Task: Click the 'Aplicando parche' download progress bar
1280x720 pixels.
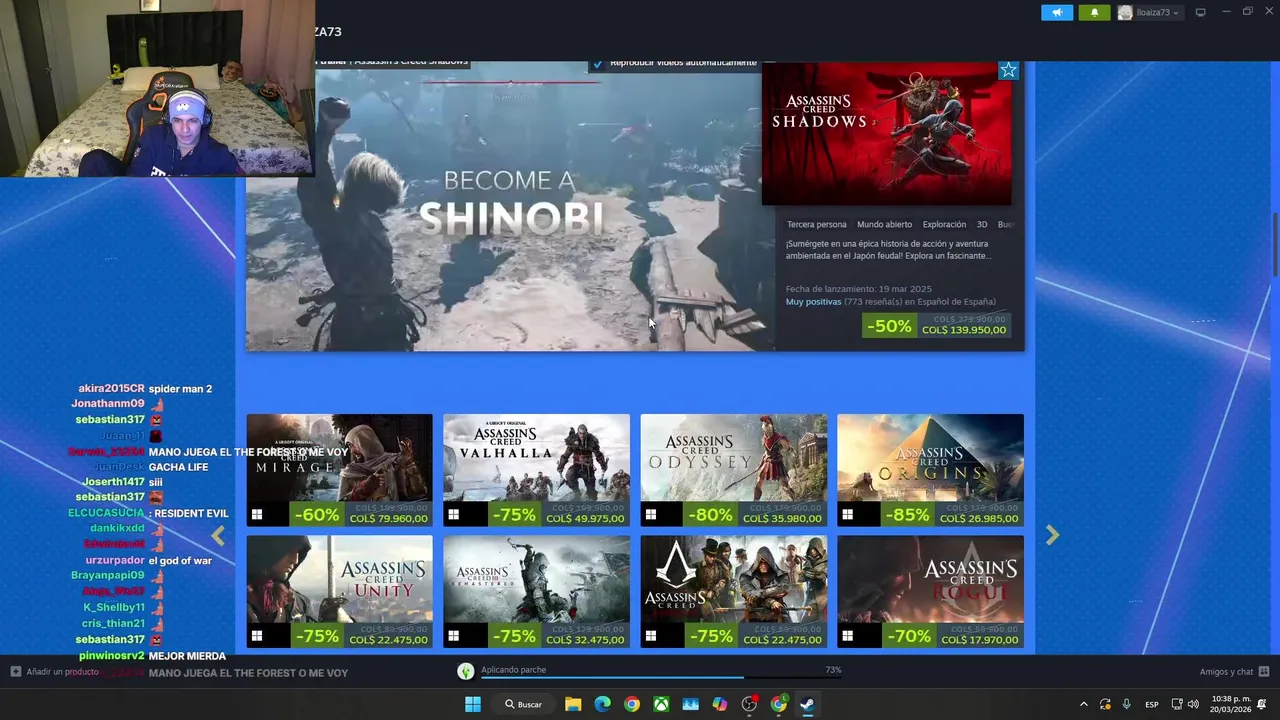Action: 661,677
